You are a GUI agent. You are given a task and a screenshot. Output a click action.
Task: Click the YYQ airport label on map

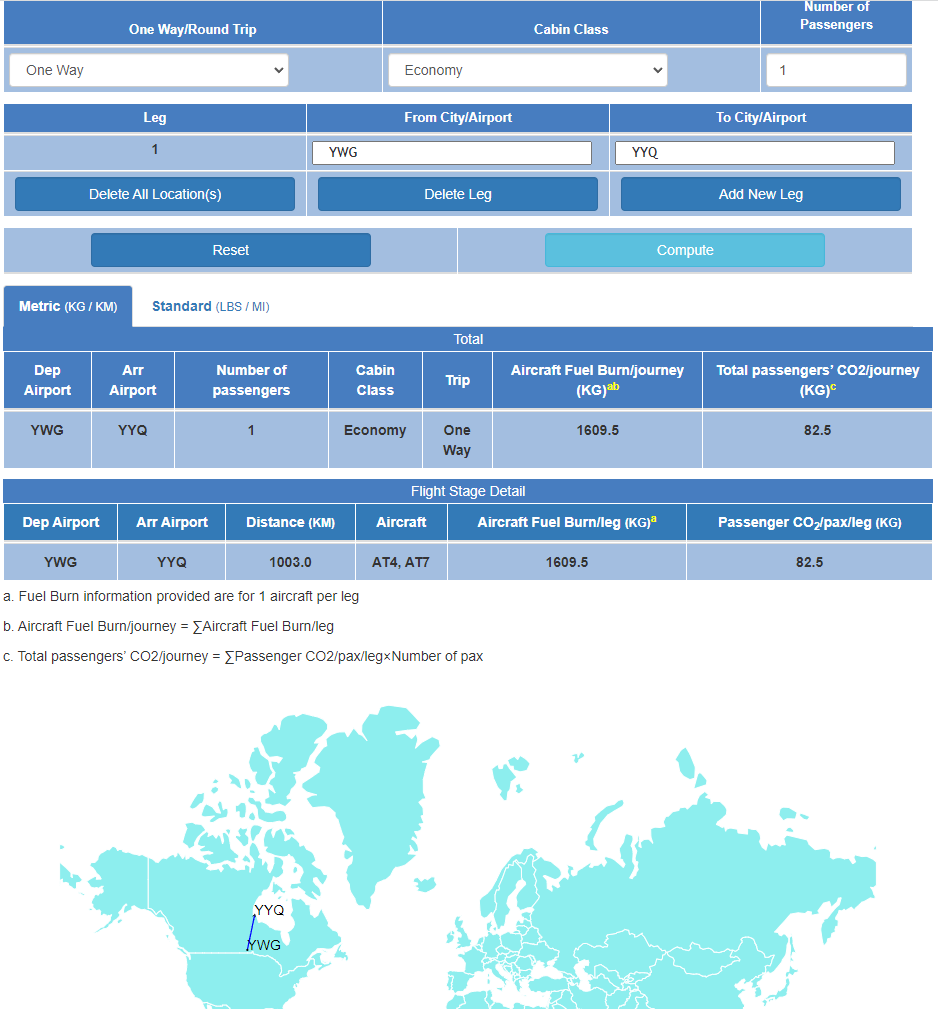point(270,910)
